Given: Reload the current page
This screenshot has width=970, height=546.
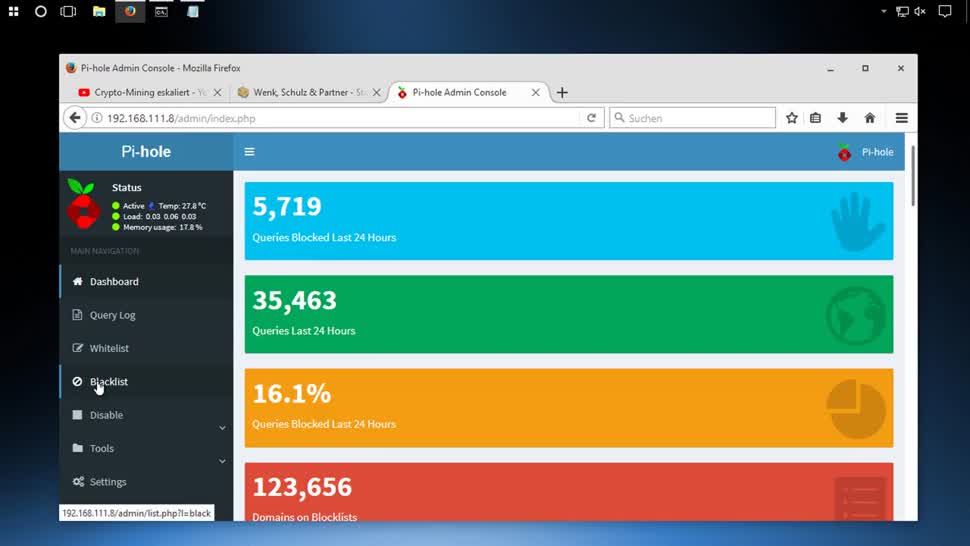Looking at the screenshot, I should point(591,118).
